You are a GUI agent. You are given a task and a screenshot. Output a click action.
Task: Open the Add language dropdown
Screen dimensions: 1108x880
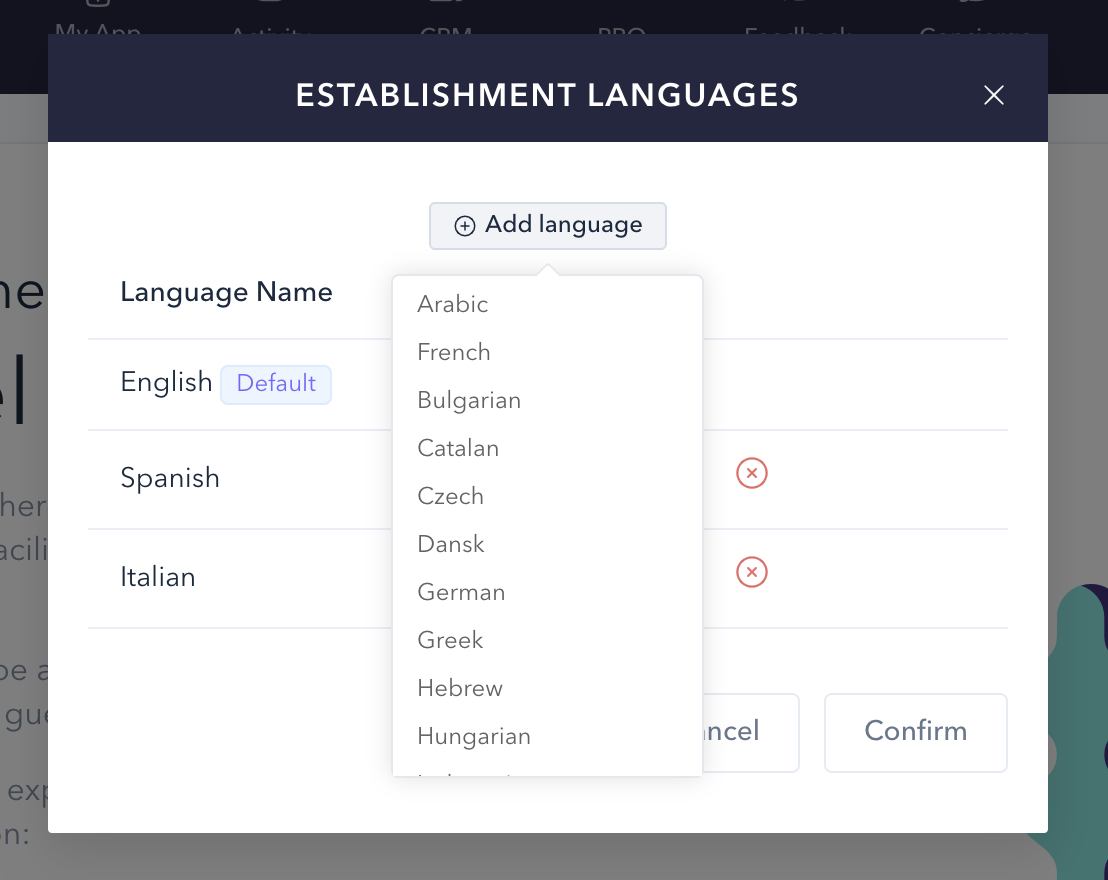(x=548, y=225)
